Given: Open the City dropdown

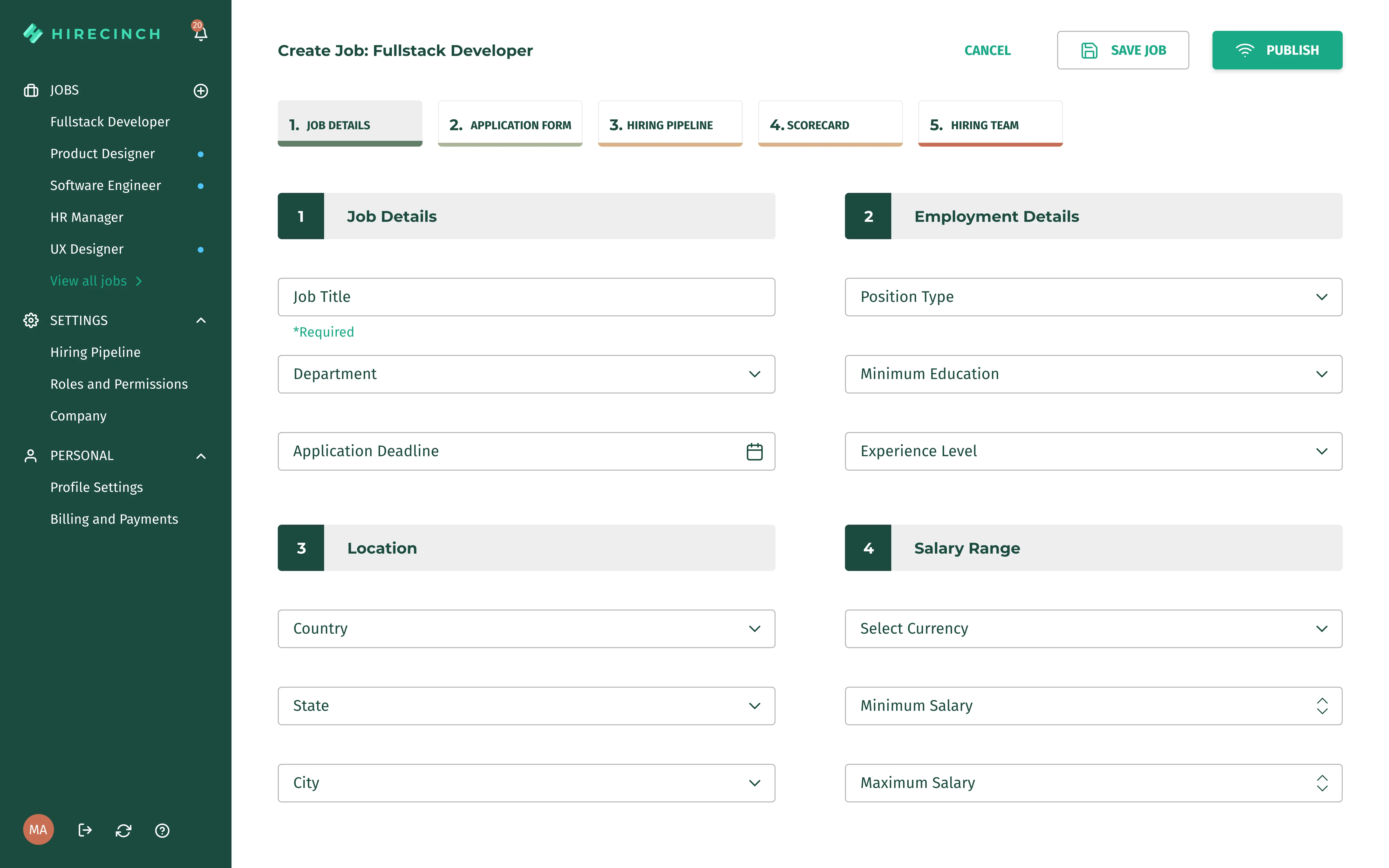Looking at the screenshot, I should (526, 783).
